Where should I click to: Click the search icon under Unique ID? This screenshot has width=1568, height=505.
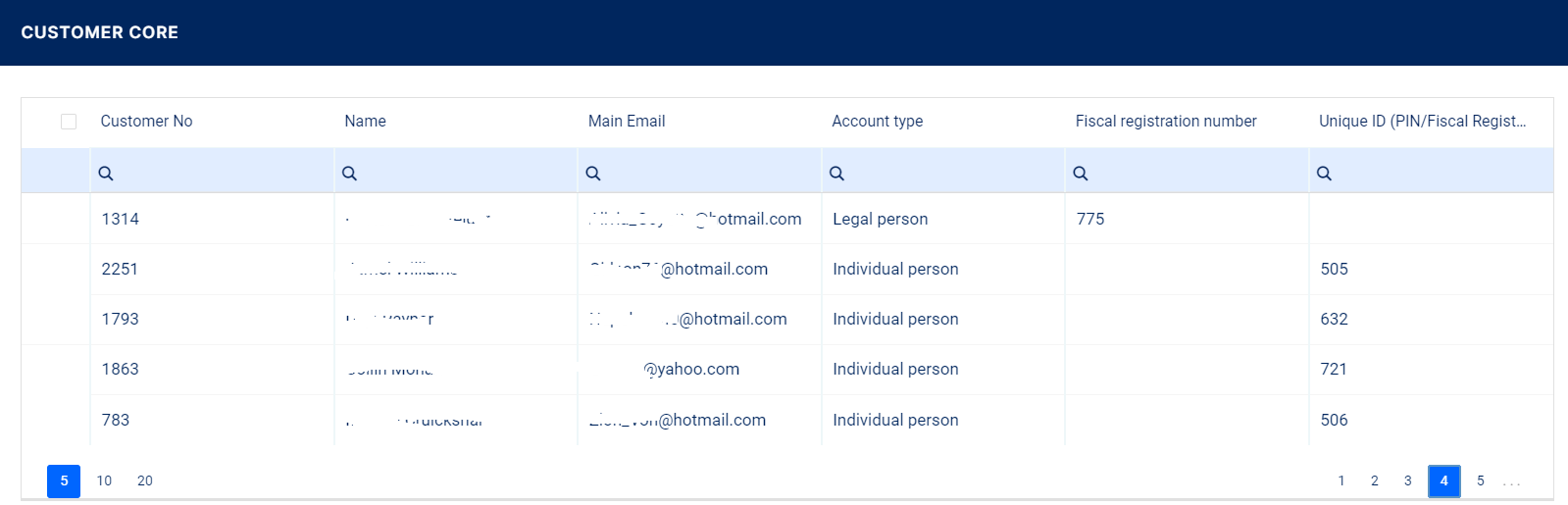coord(1324,174)
